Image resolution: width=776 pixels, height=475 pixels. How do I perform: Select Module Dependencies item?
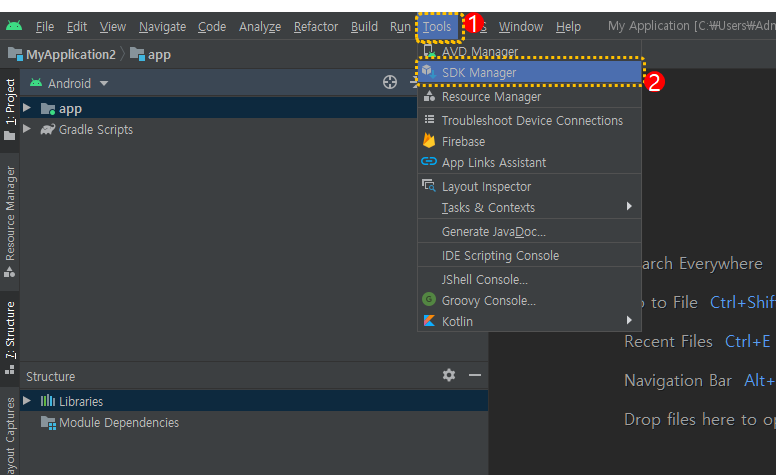pos(119,423)
